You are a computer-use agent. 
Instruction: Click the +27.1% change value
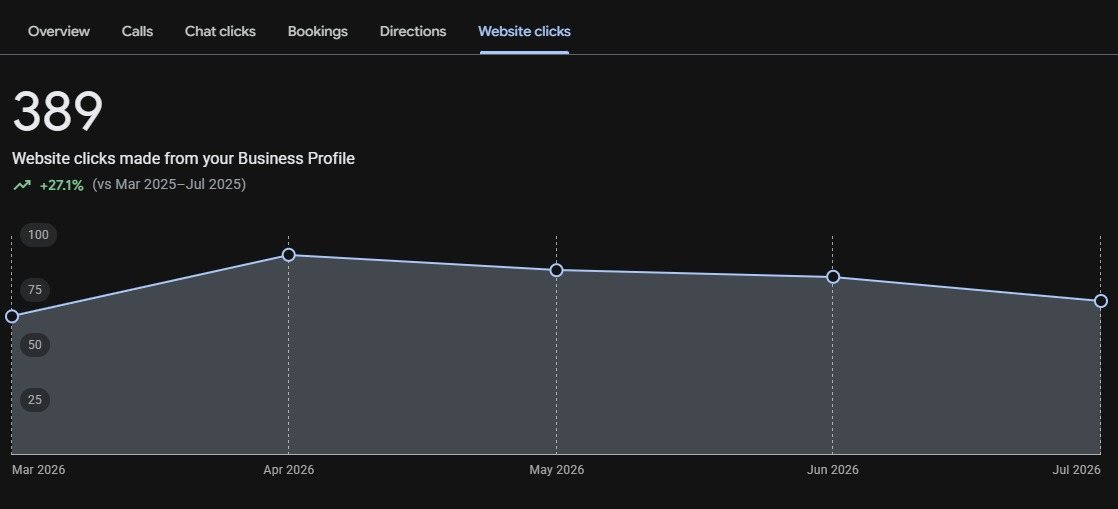[x=61, y=185]
